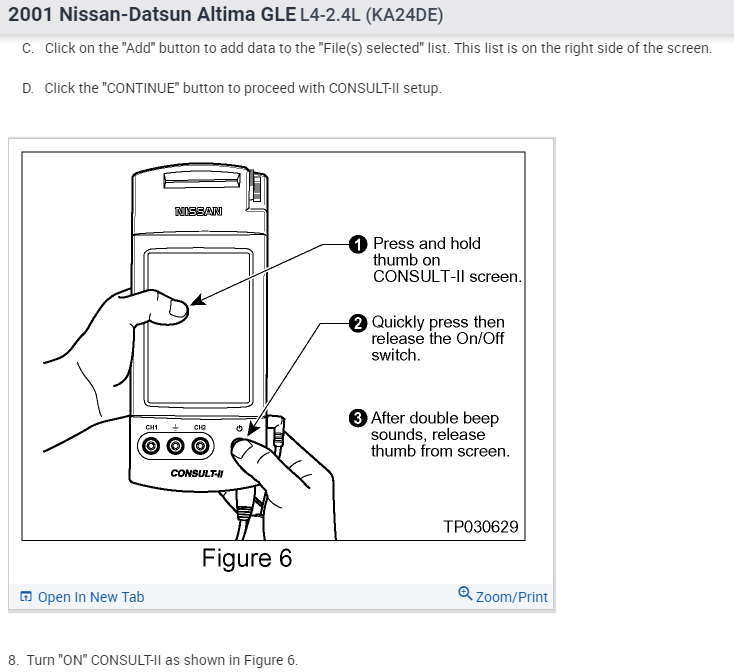Click the CH1 connector port in the illustration
This screenshot has width=734, height=672.
click(x=151, y=446)
